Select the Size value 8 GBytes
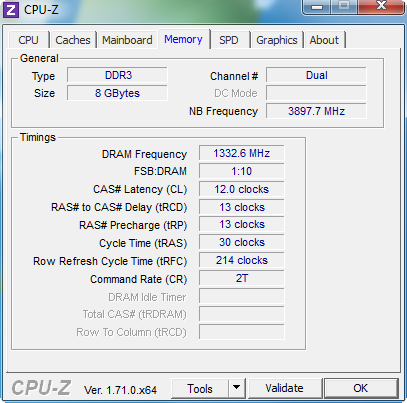Screen dimensions: 407x403 coord(117,93)
